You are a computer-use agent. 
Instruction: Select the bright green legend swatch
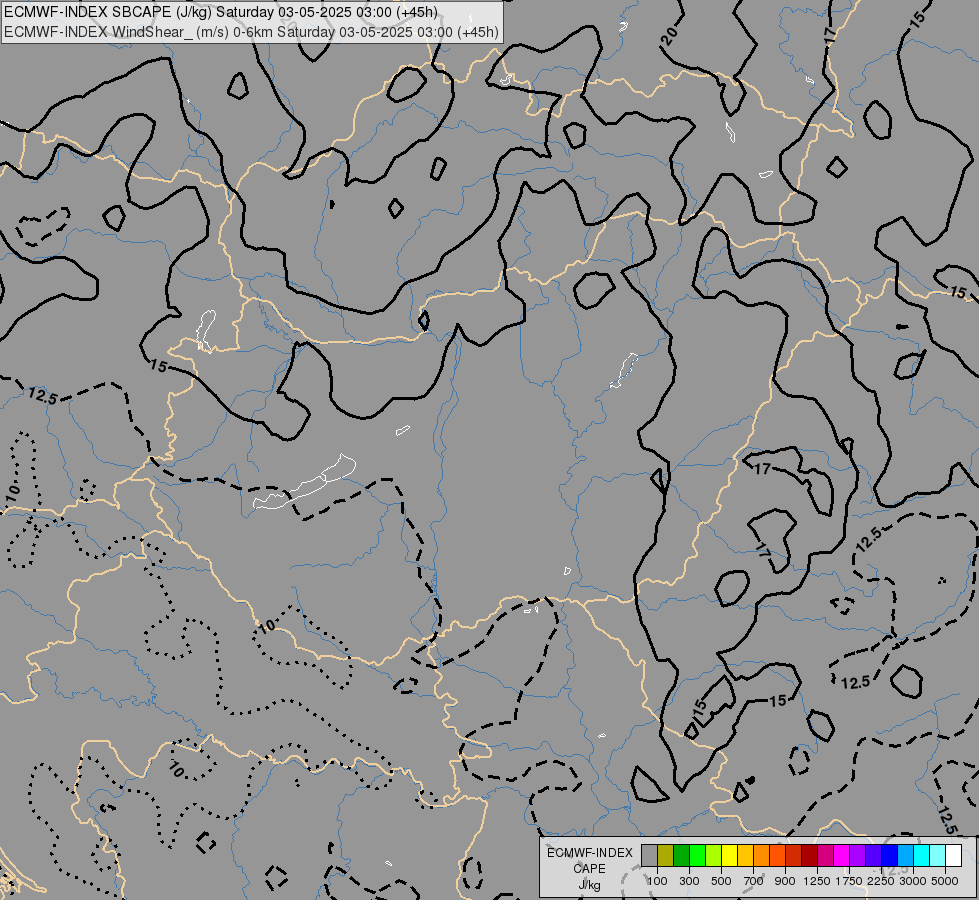[697, 856]
